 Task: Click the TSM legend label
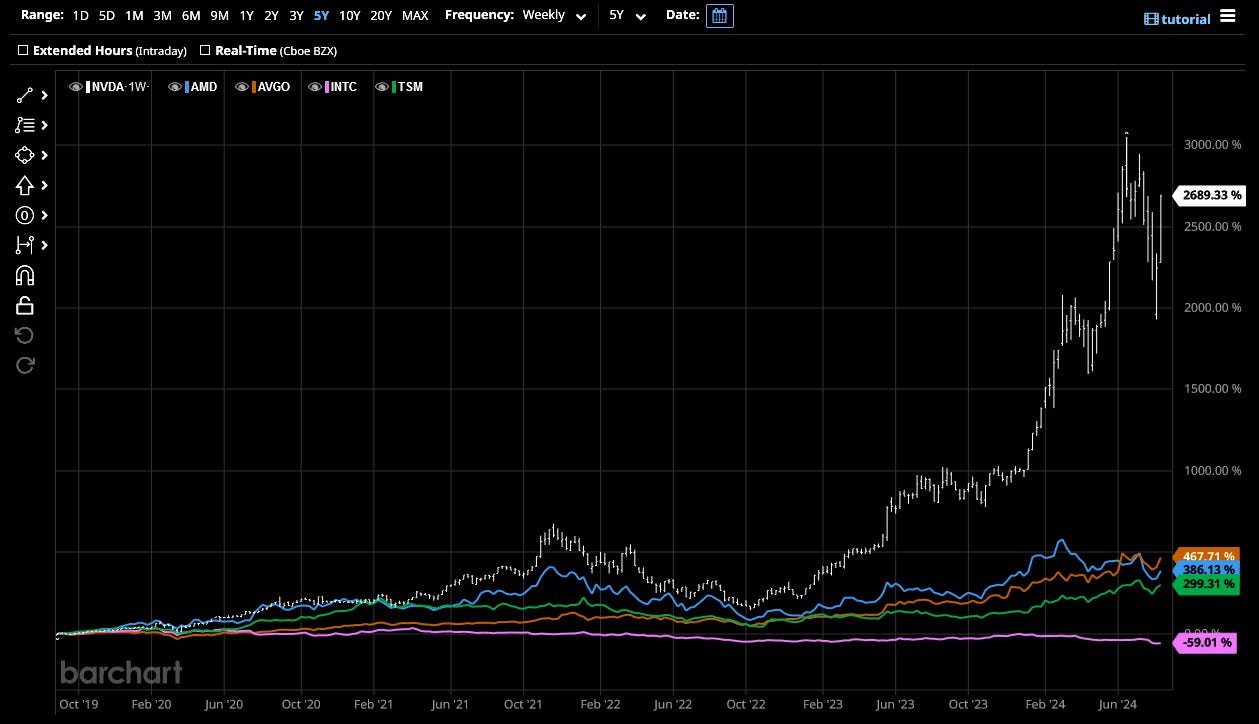[410, 87]
